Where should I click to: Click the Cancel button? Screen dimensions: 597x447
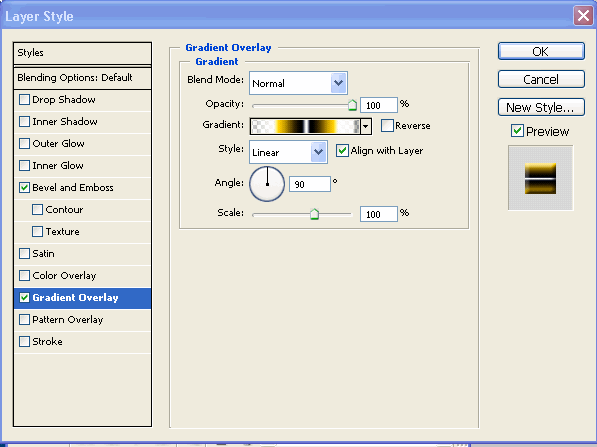tap(541, 79)
